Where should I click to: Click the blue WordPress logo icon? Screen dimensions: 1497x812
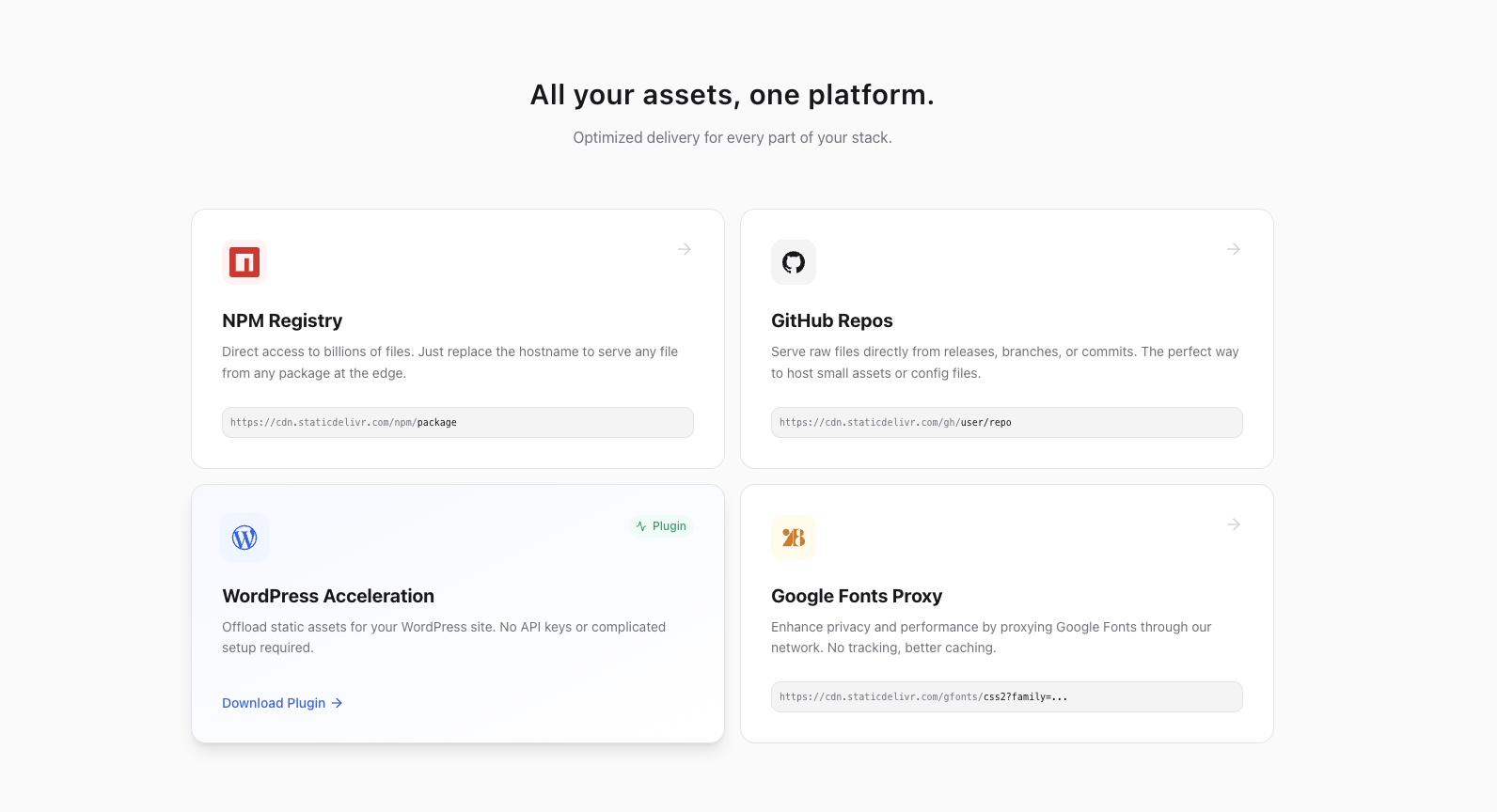coord(244,538)
